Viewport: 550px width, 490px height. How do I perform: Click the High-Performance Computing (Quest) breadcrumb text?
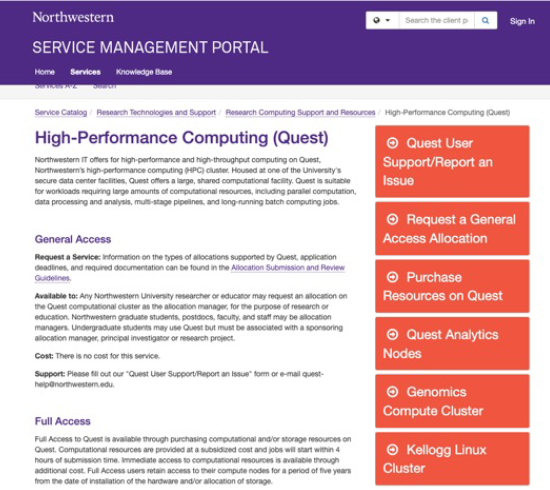(447, 113)
